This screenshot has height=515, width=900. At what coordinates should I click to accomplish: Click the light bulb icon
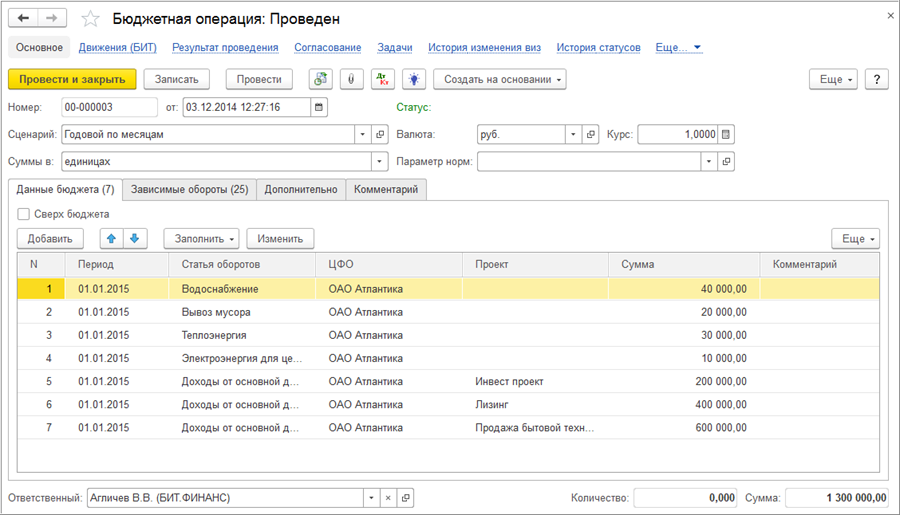tap(413, 80)
